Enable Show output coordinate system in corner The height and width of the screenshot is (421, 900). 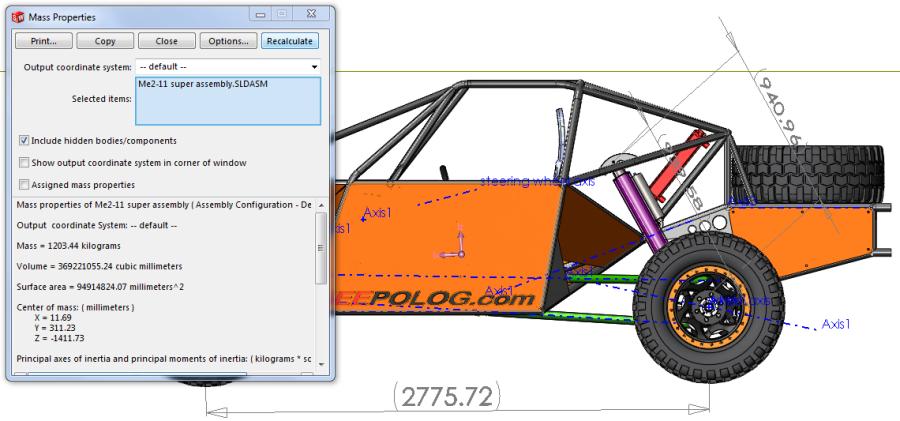pyautogui.click(x=24, y=163)
